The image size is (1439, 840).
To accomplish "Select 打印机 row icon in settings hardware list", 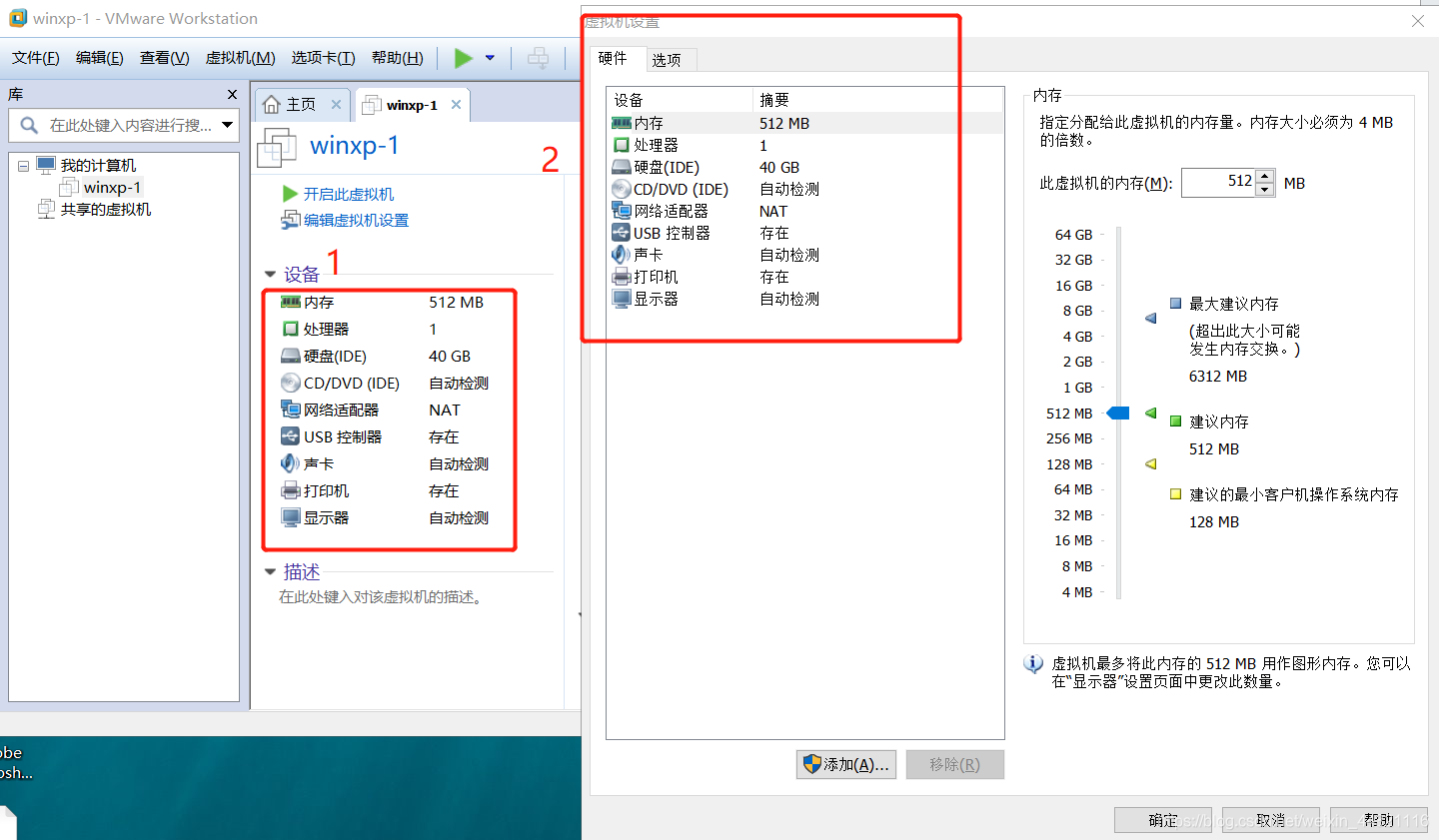I will [x=622, y=277].
